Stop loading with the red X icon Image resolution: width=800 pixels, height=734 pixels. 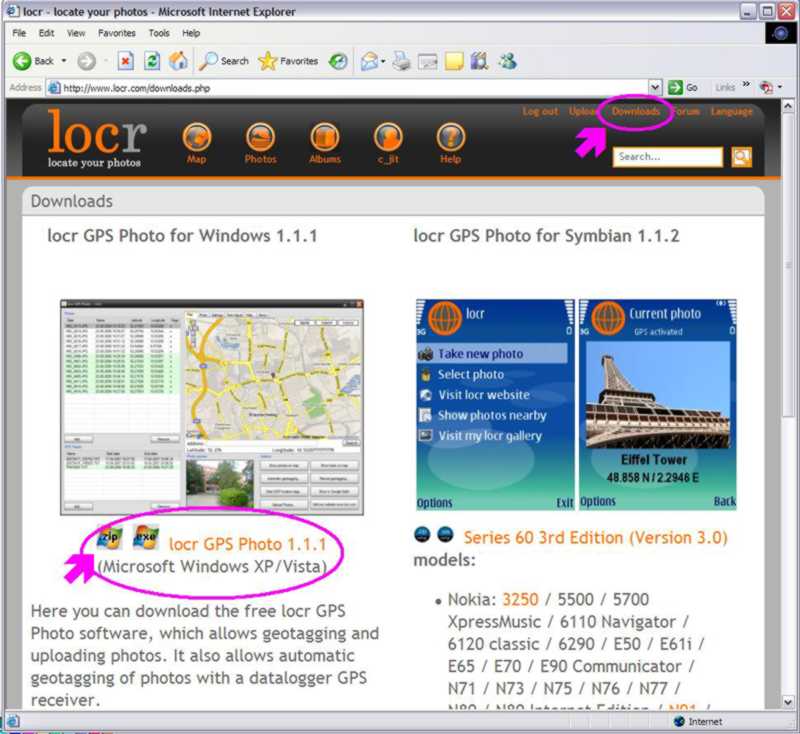click(126, 61)
